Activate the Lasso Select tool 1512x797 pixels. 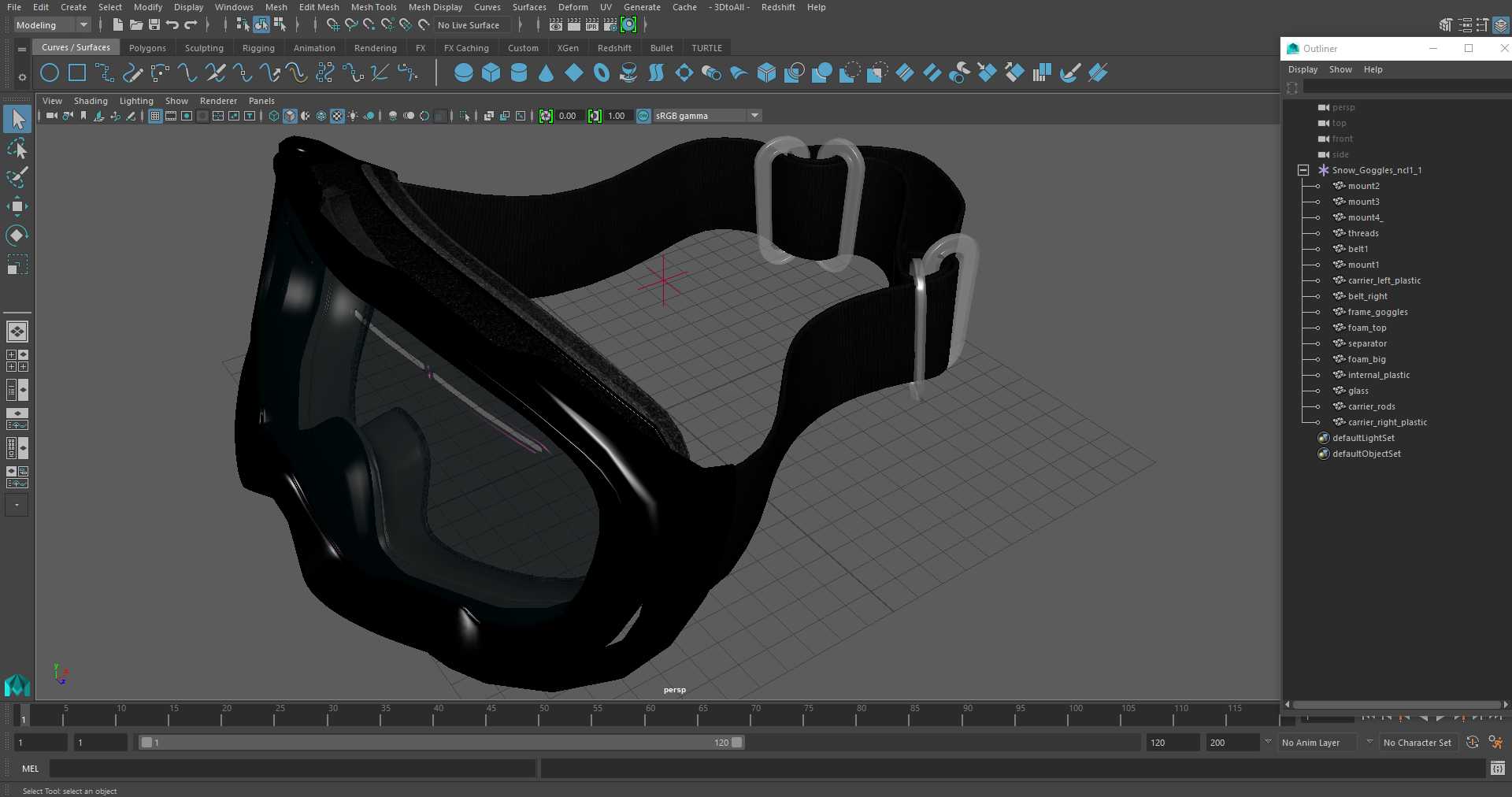[x=17, y=149]
